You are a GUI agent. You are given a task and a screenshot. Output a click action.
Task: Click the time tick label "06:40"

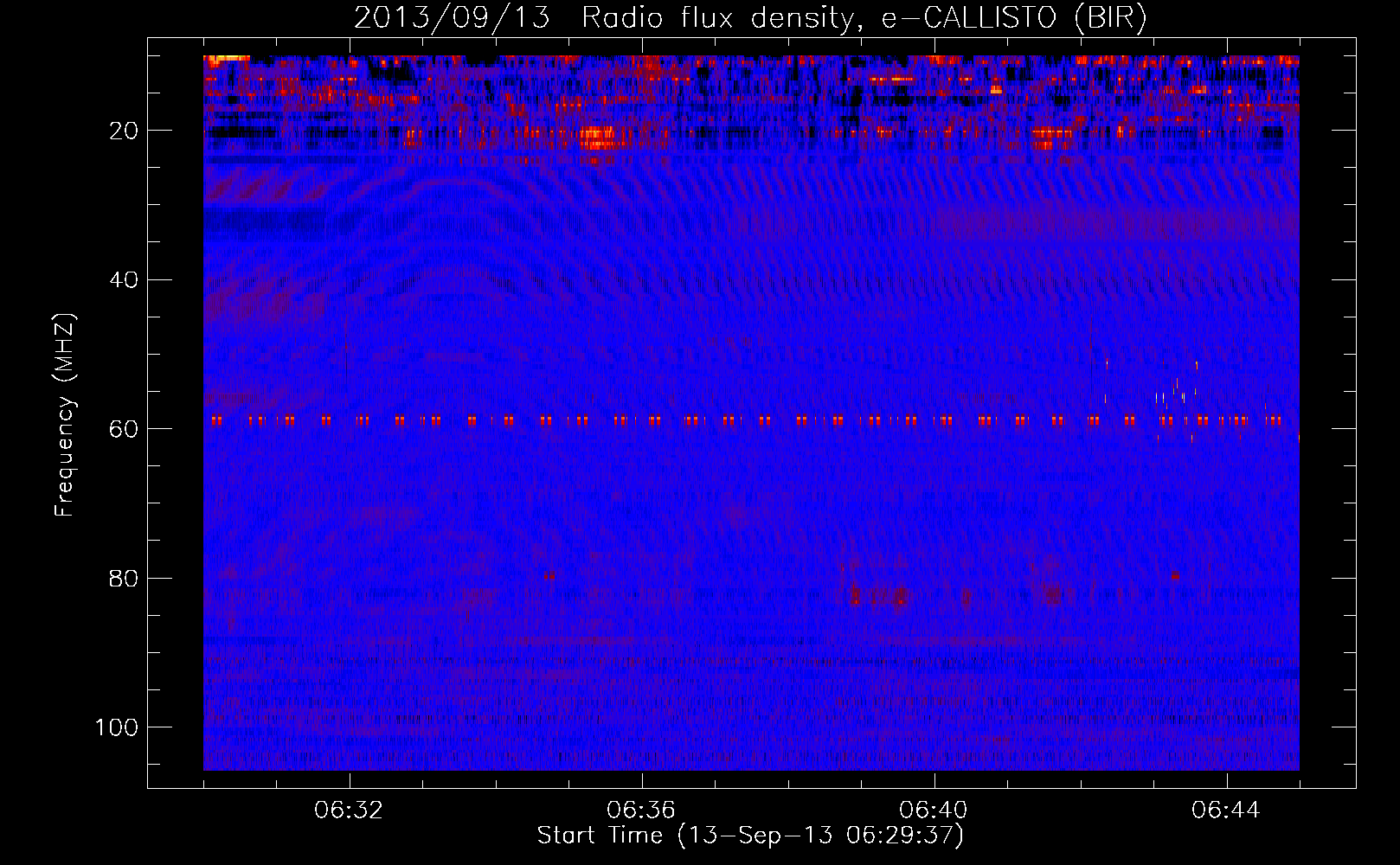pos(934,811)
